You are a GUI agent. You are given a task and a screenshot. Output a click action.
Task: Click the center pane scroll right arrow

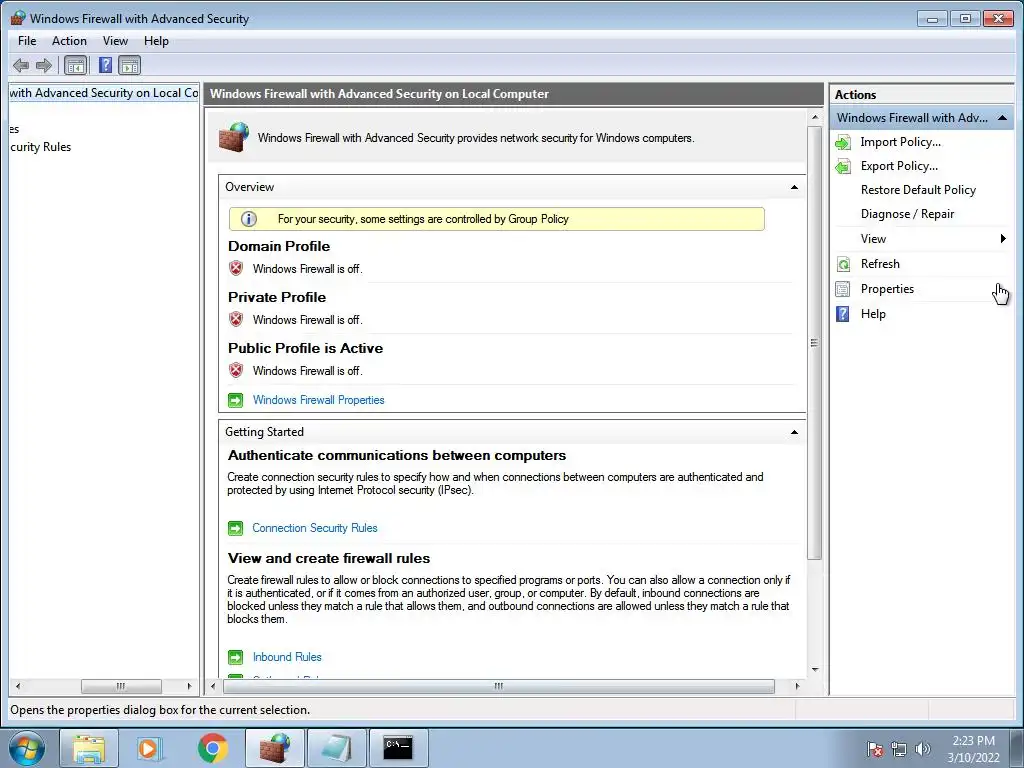coord(797,686)
